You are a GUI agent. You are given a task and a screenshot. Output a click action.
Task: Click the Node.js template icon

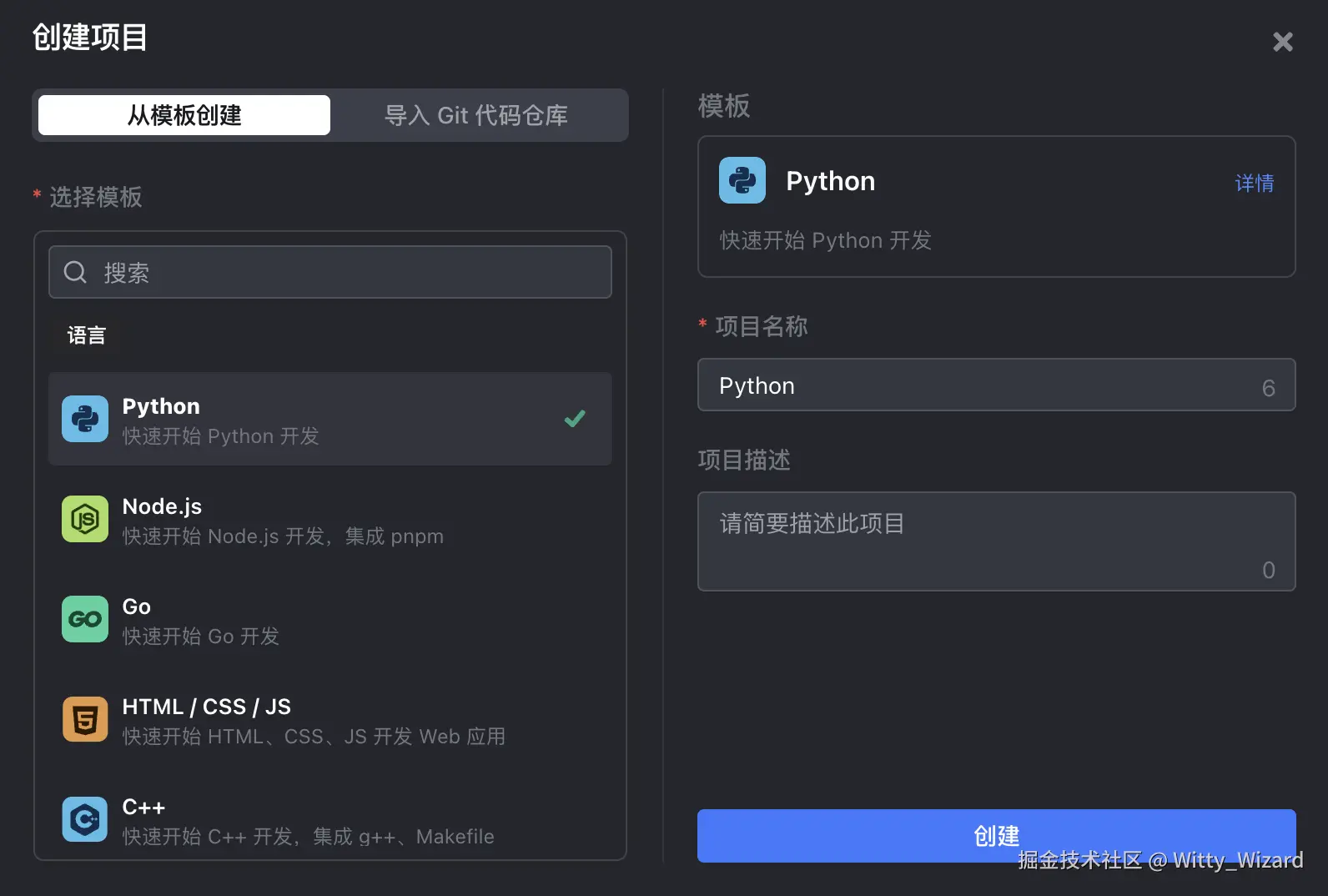point(85,519)
